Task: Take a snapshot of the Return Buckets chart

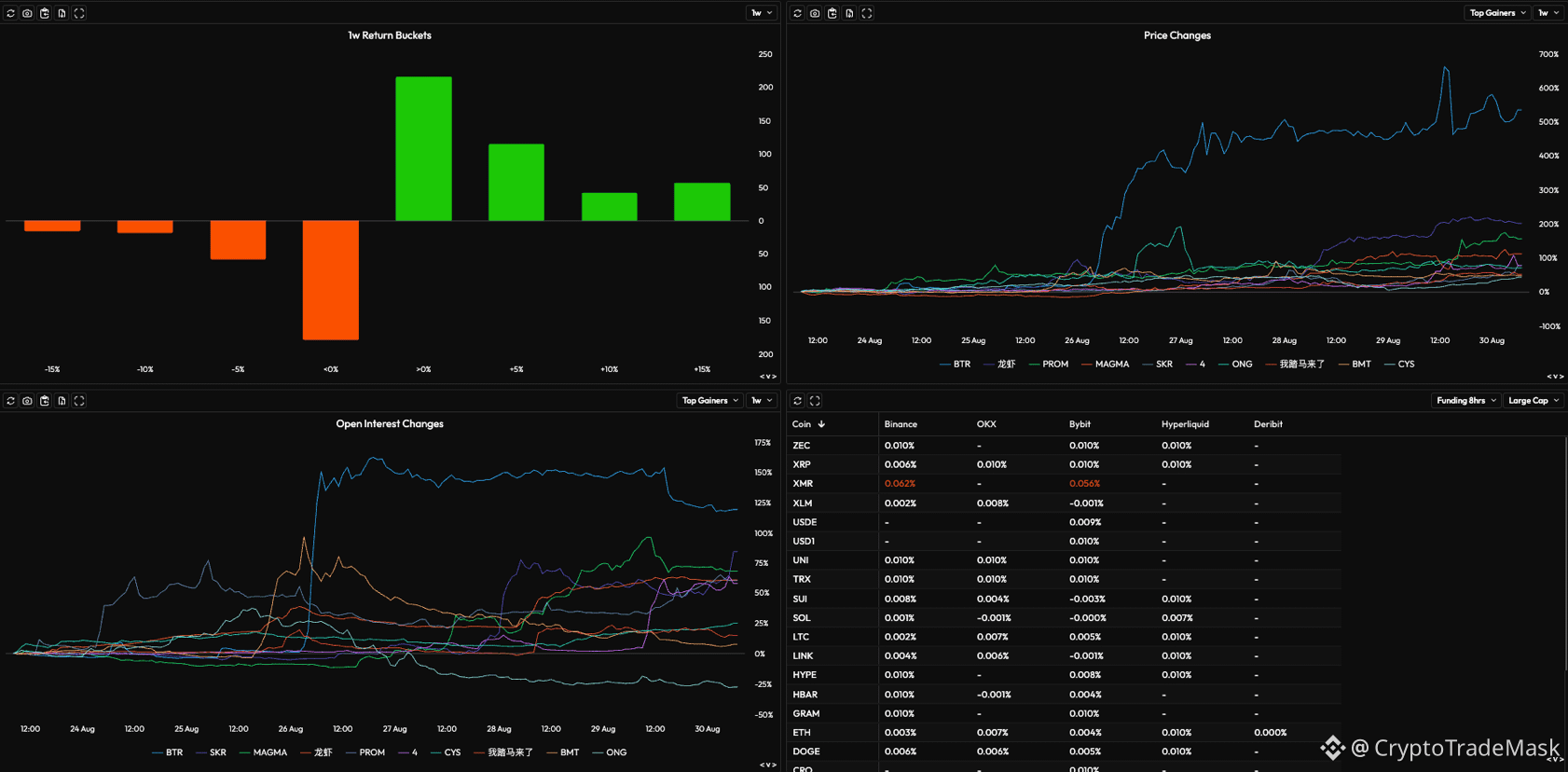Action: pos(27,13)
